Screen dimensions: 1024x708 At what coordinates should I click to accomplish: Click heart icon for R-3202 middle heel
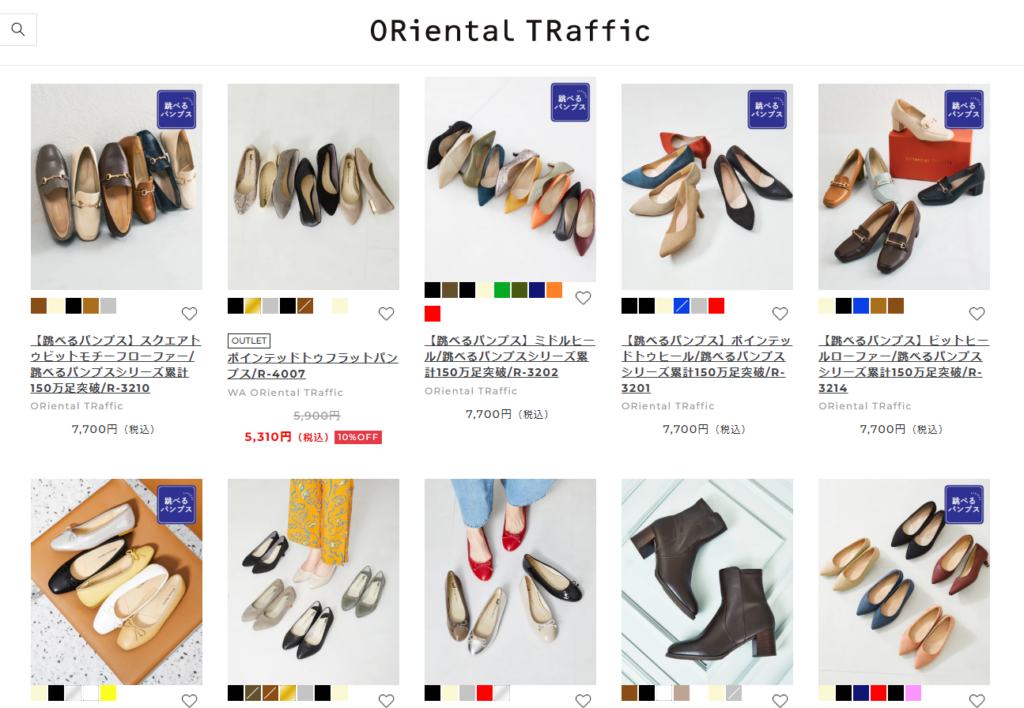(583, 298)
